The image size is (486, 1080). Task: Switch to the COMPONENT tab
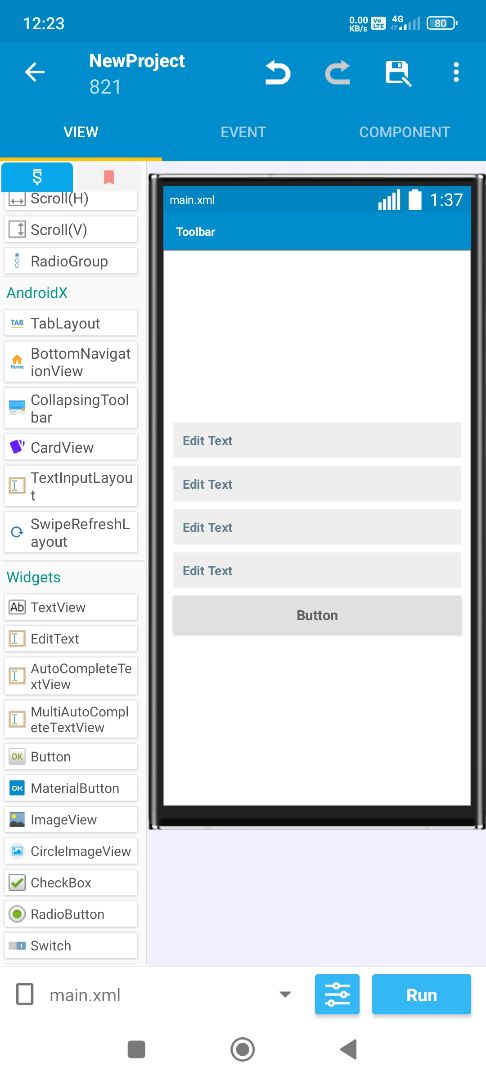(x=405, y=132)
